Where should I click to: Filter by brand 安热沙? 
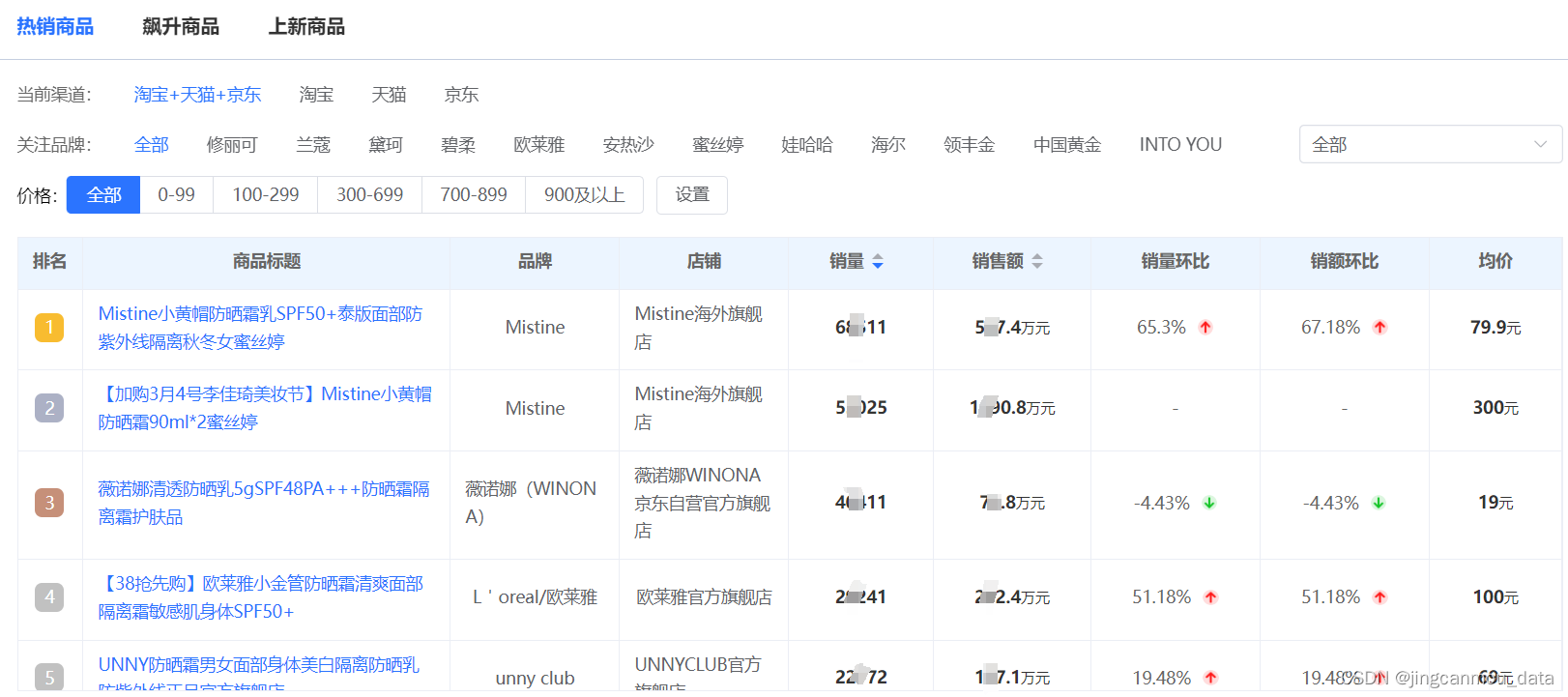click(628, 145)
